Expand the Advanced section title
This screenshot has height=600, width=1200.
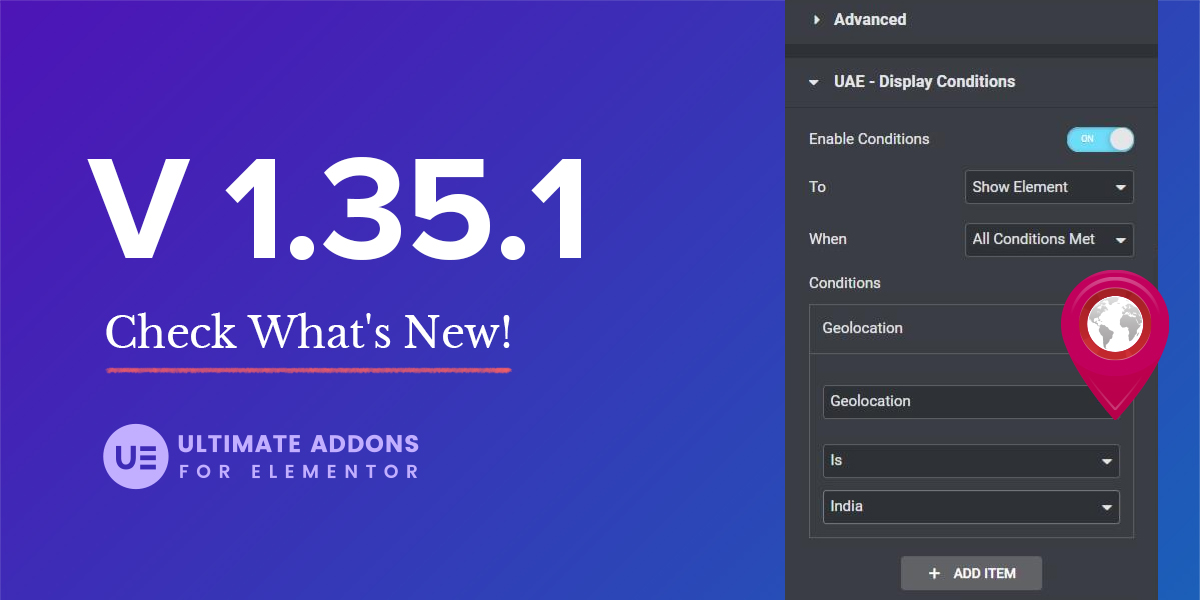[869, 20]
